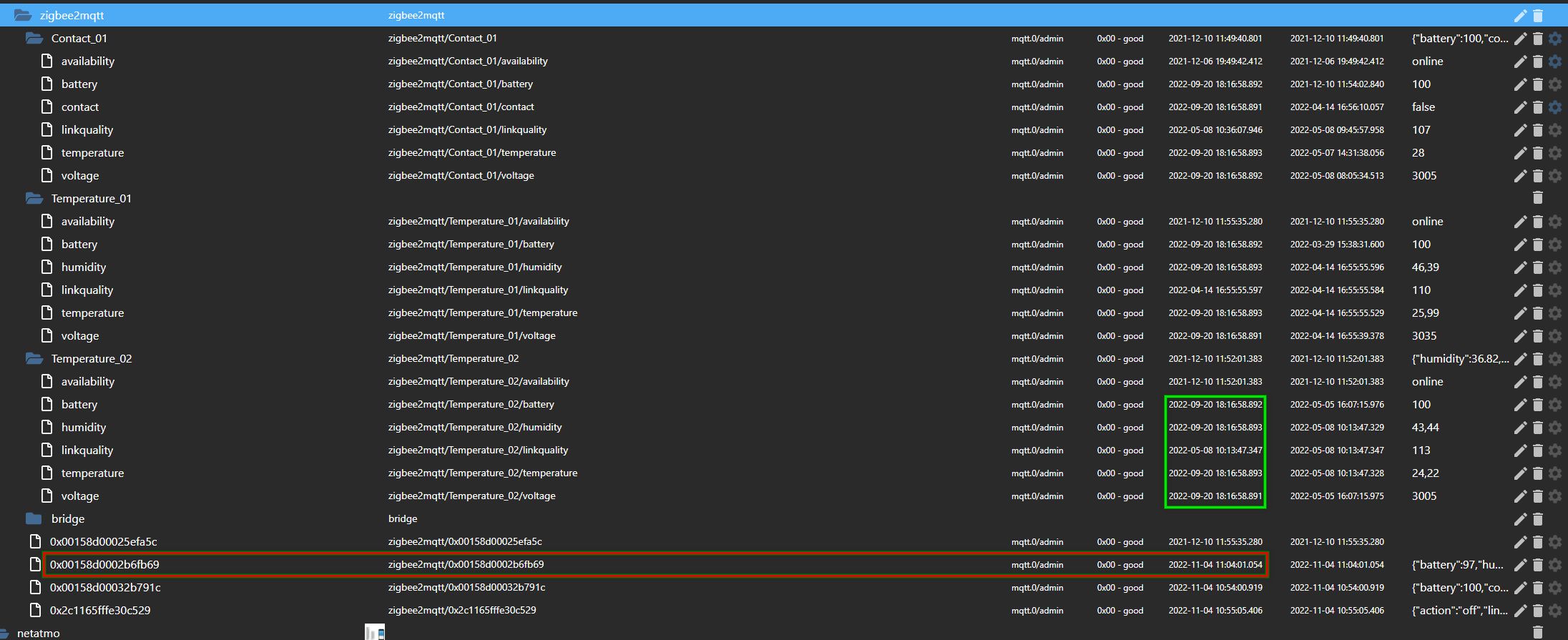Open settings gear for Temperature_01/linkquality
The width and height of the screenshot is (1568, 640).
(x=1555, y=290)
